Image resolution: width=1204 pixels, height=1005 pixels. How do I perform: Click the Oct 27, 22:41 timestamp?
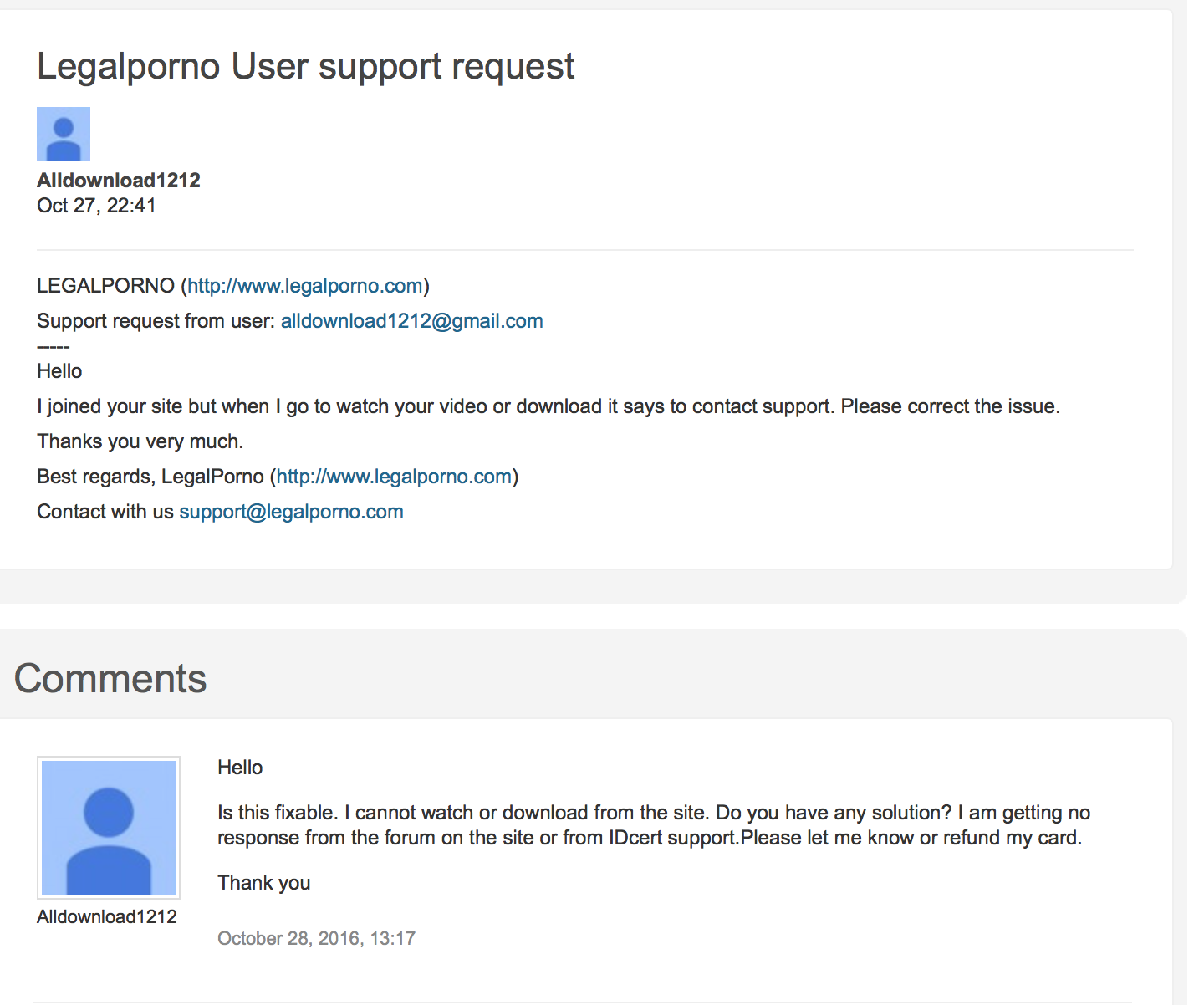[96, 206]
